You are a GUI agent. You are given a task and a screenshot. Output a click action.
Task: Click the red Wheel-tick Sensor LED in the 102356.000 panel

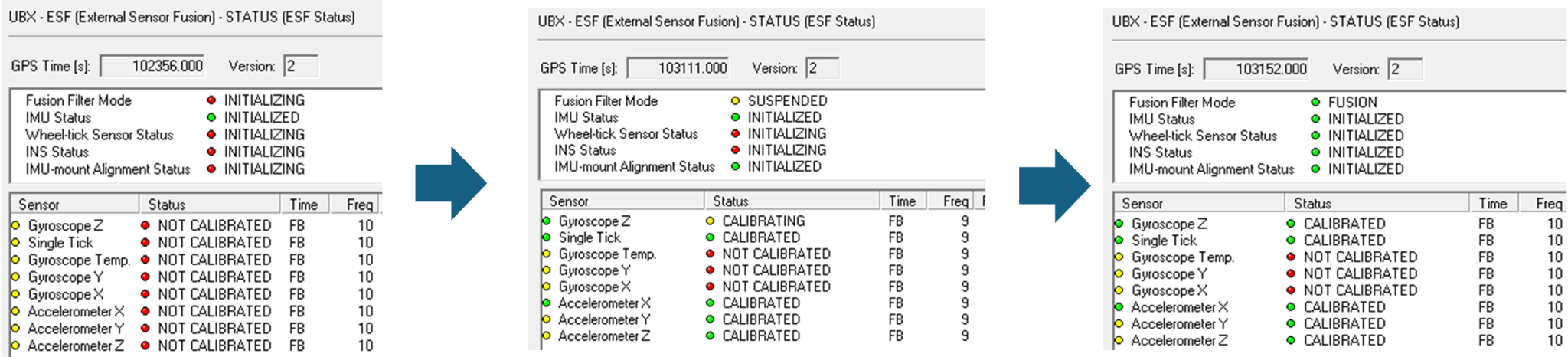(211, 135)
